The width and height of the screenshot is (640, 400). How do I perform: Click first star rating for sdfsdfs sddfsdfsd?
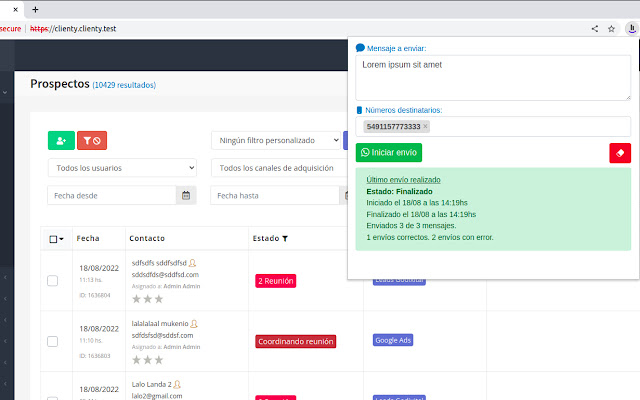(x=136, y=299)
